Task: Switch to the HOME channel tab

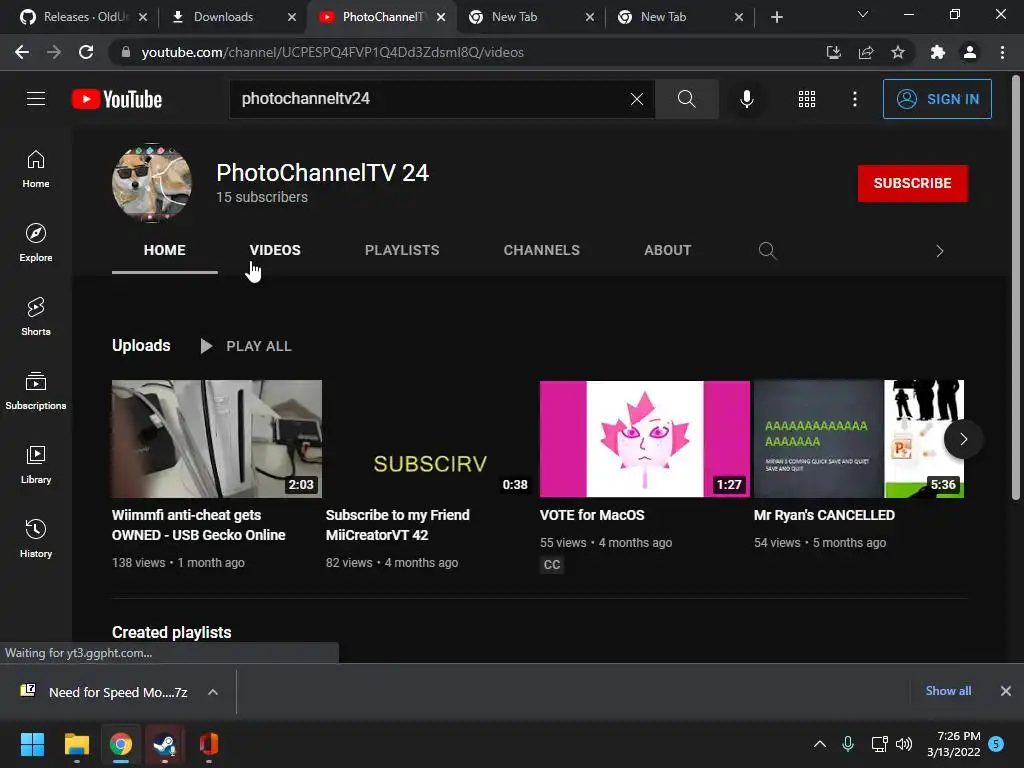Action: [x=165, y=250]
